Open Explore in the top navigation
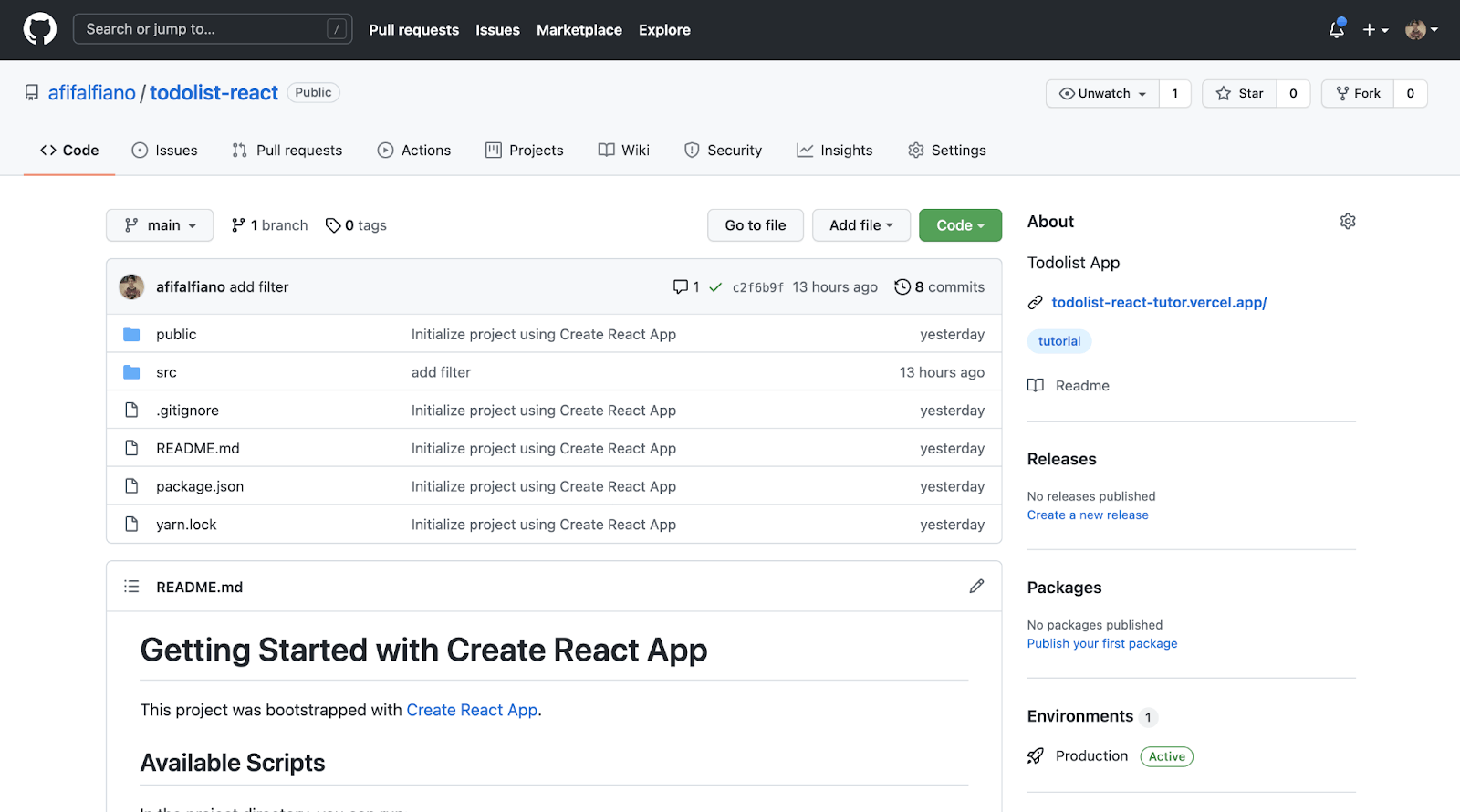The height and width of the screenshot is (812, 1460). pyautogui.click(x=664, y=30)
